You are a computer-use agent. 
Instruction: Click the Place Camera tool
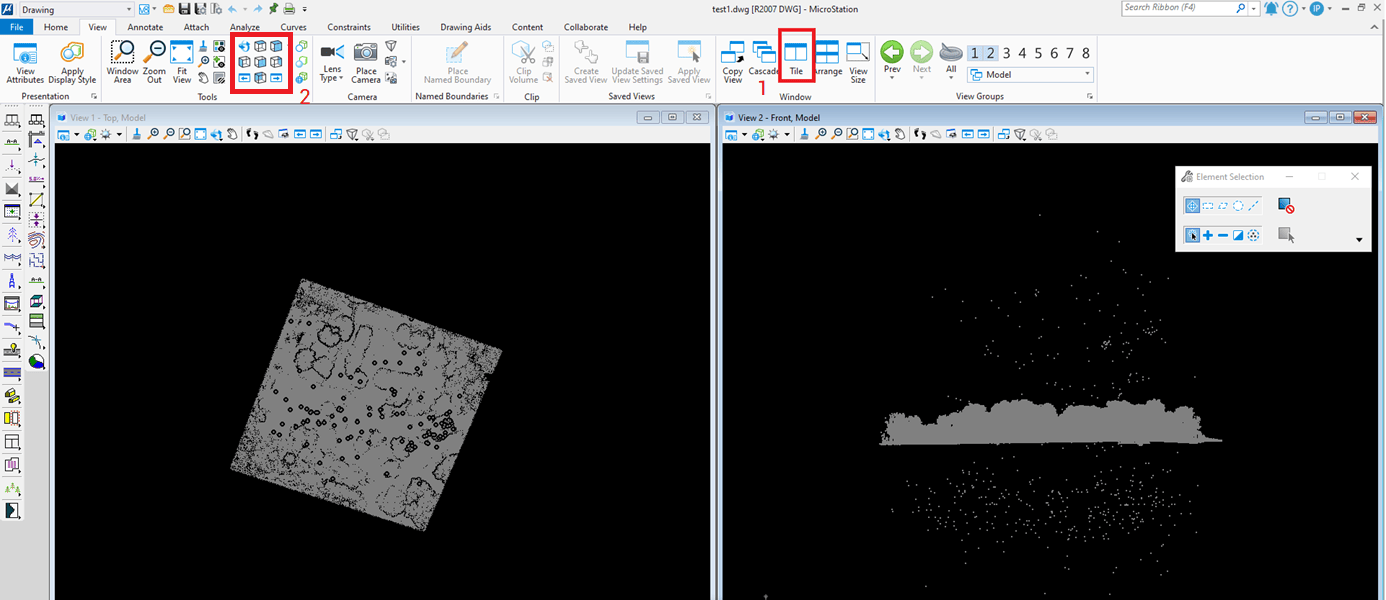[x=366, y=62]
